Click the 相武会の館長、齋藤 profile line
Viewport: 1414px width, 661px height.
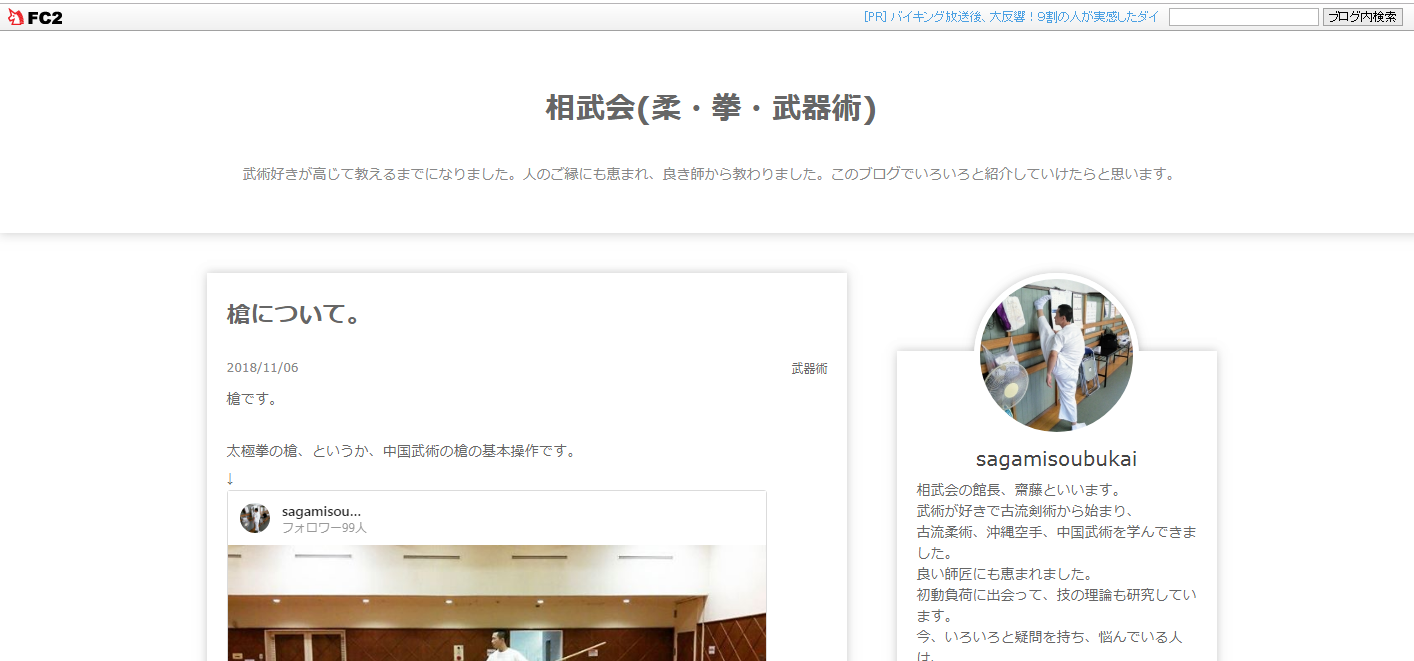pos(1019,490)
